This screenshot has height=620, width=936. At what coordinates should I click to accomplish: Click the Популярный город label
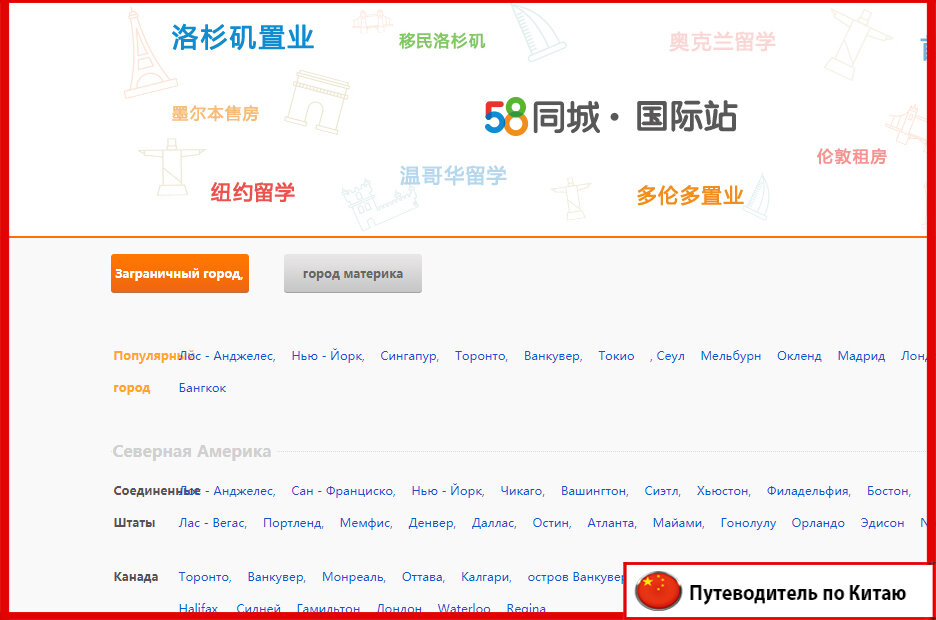click(154, 372)
